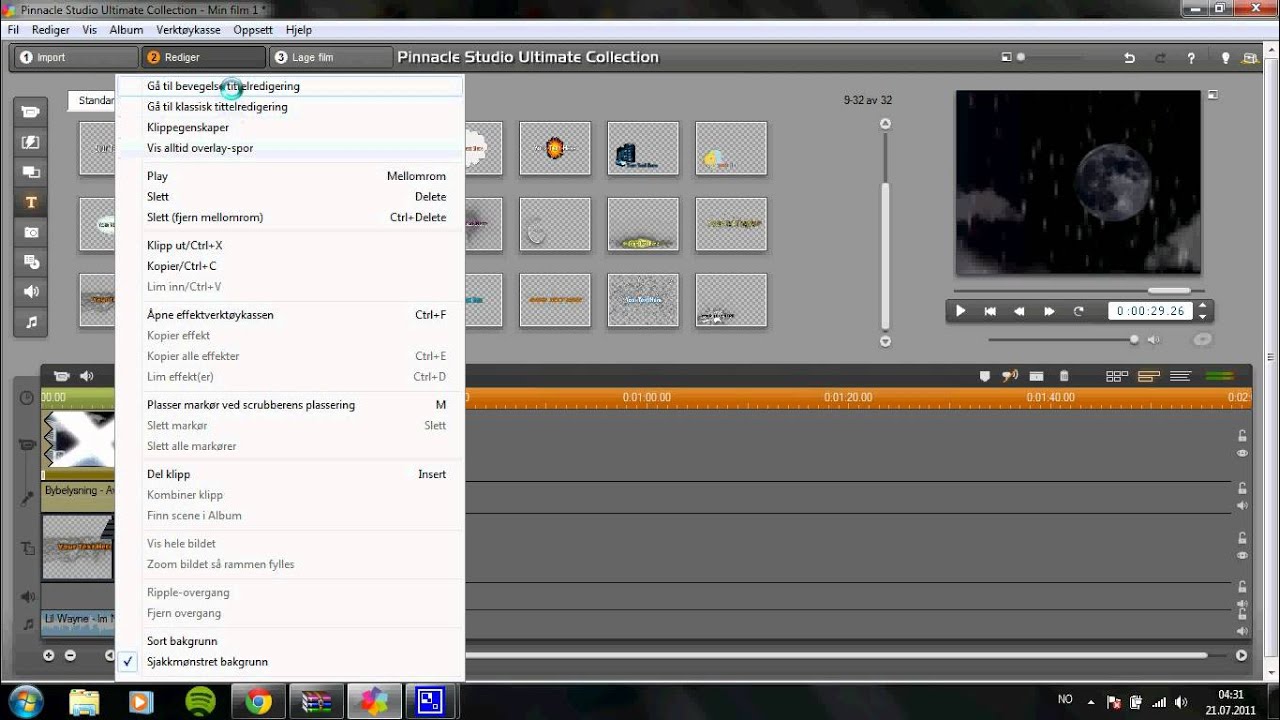Click the light bulb tips icon
The image size is (1280, 720).
[1225, 58]
